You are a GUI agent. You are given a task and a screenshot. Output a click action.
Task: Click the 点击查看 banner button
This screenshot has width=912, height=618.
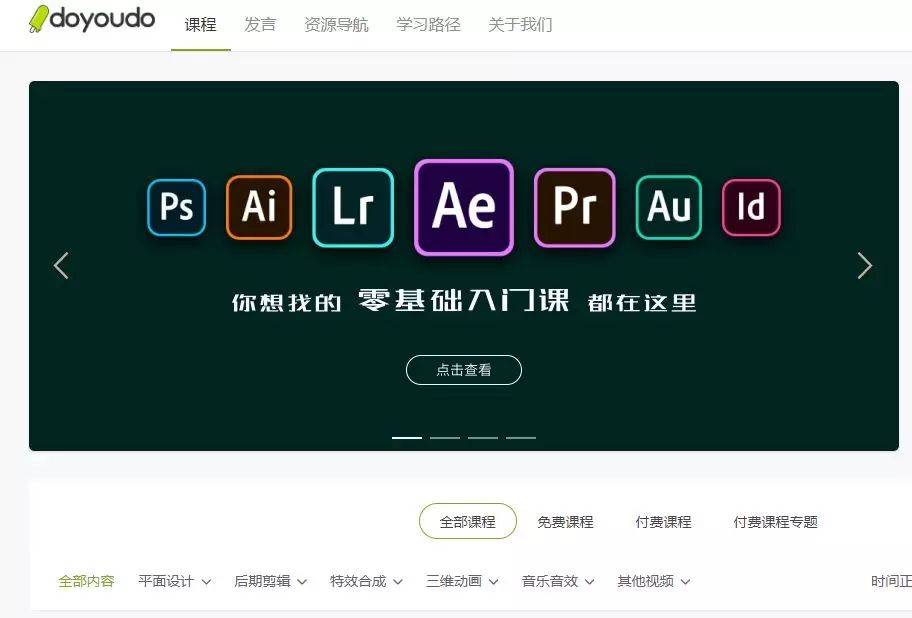point(464,370)
